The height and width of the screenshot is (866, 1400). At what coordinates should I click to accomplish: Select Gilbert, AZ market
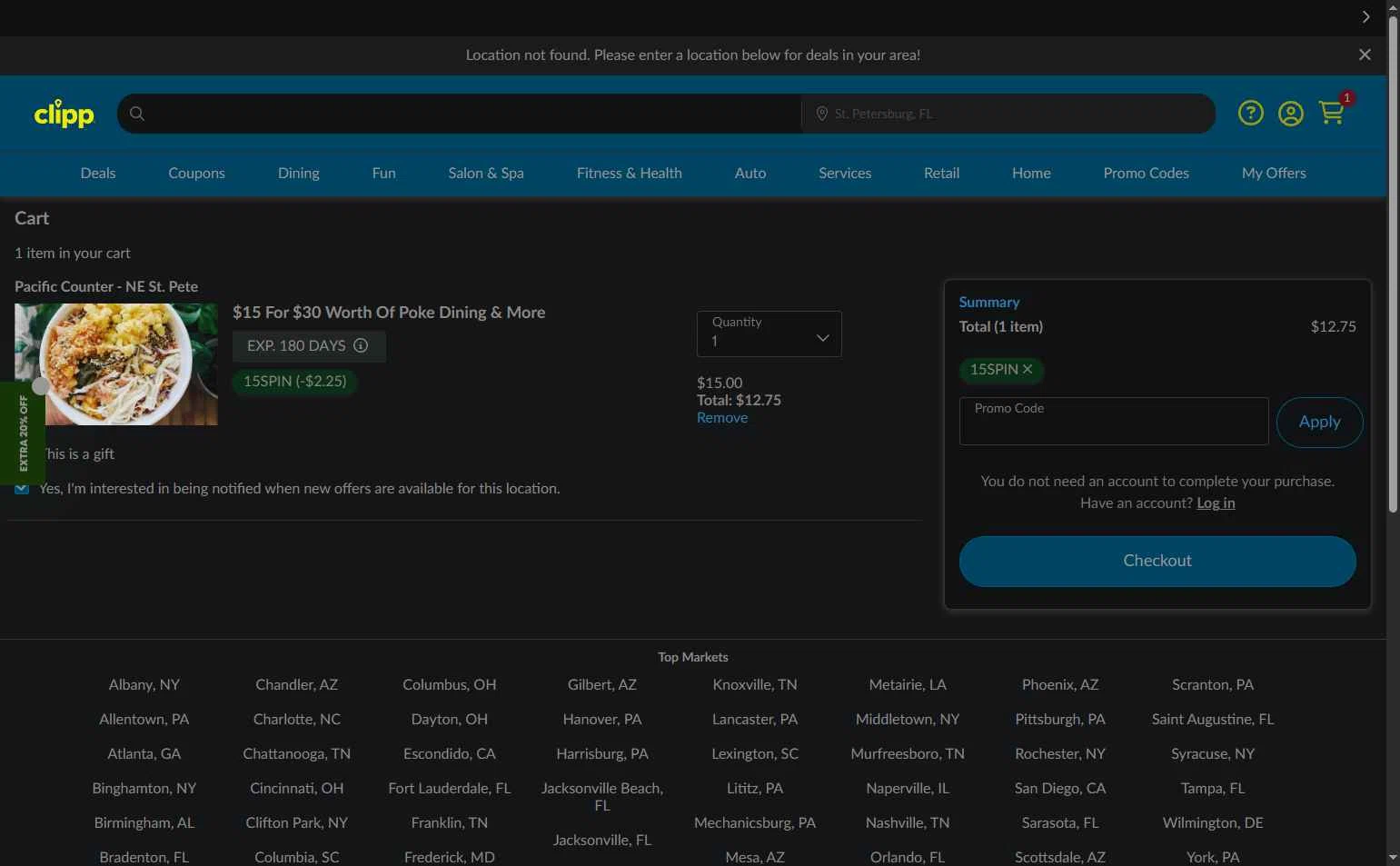602,685
